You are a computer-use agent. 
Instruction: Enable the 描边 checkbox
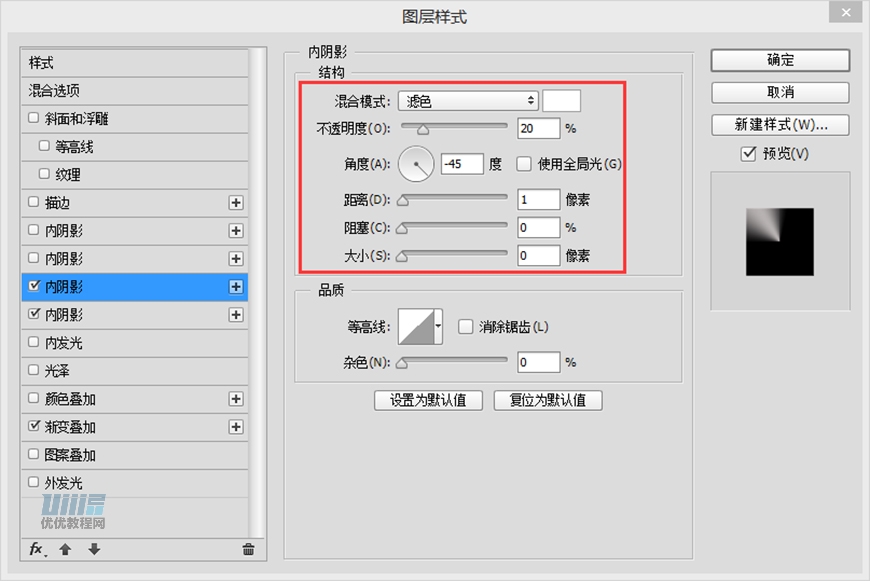(33, 202)
